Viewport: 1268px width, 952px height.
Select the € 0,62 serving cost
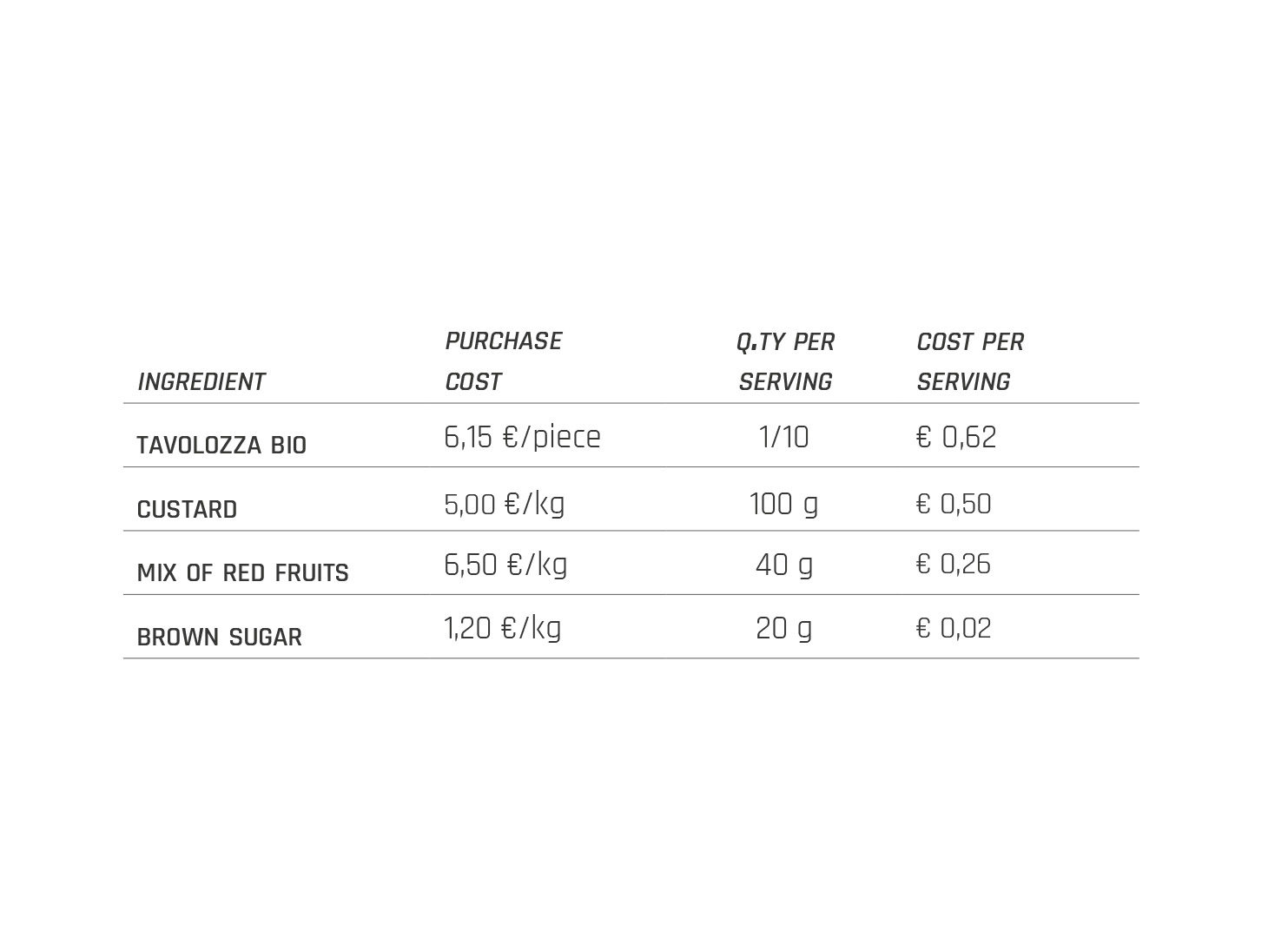tap(955, 437)
